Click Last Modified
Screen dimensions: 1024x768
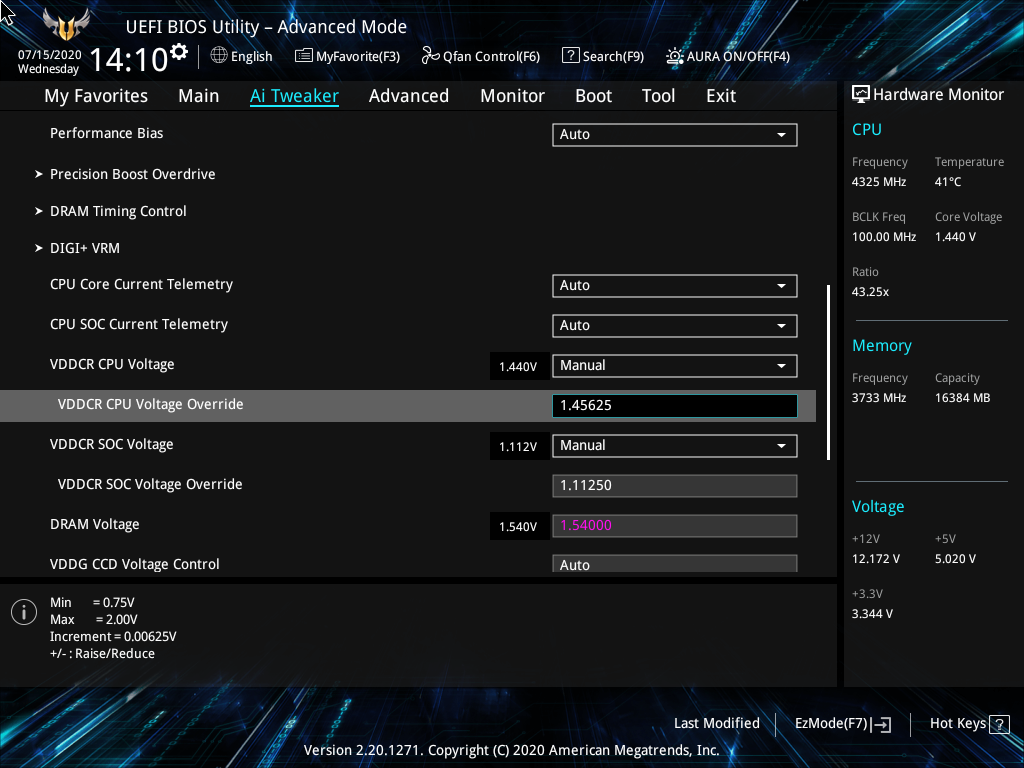coord(716,724)
